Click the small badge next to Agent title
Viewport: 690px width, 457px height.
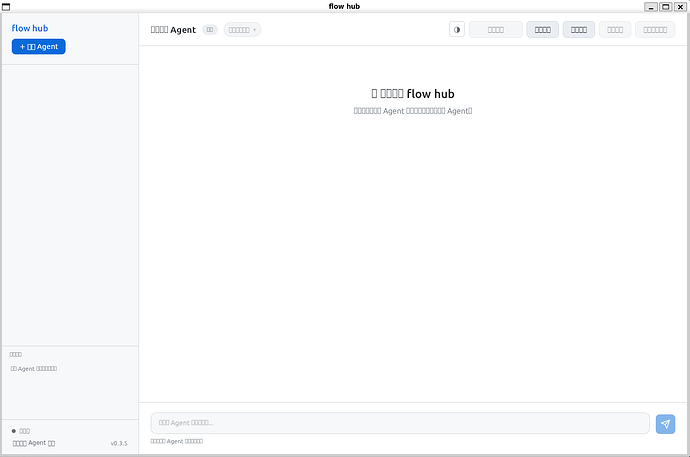(210, 30)
